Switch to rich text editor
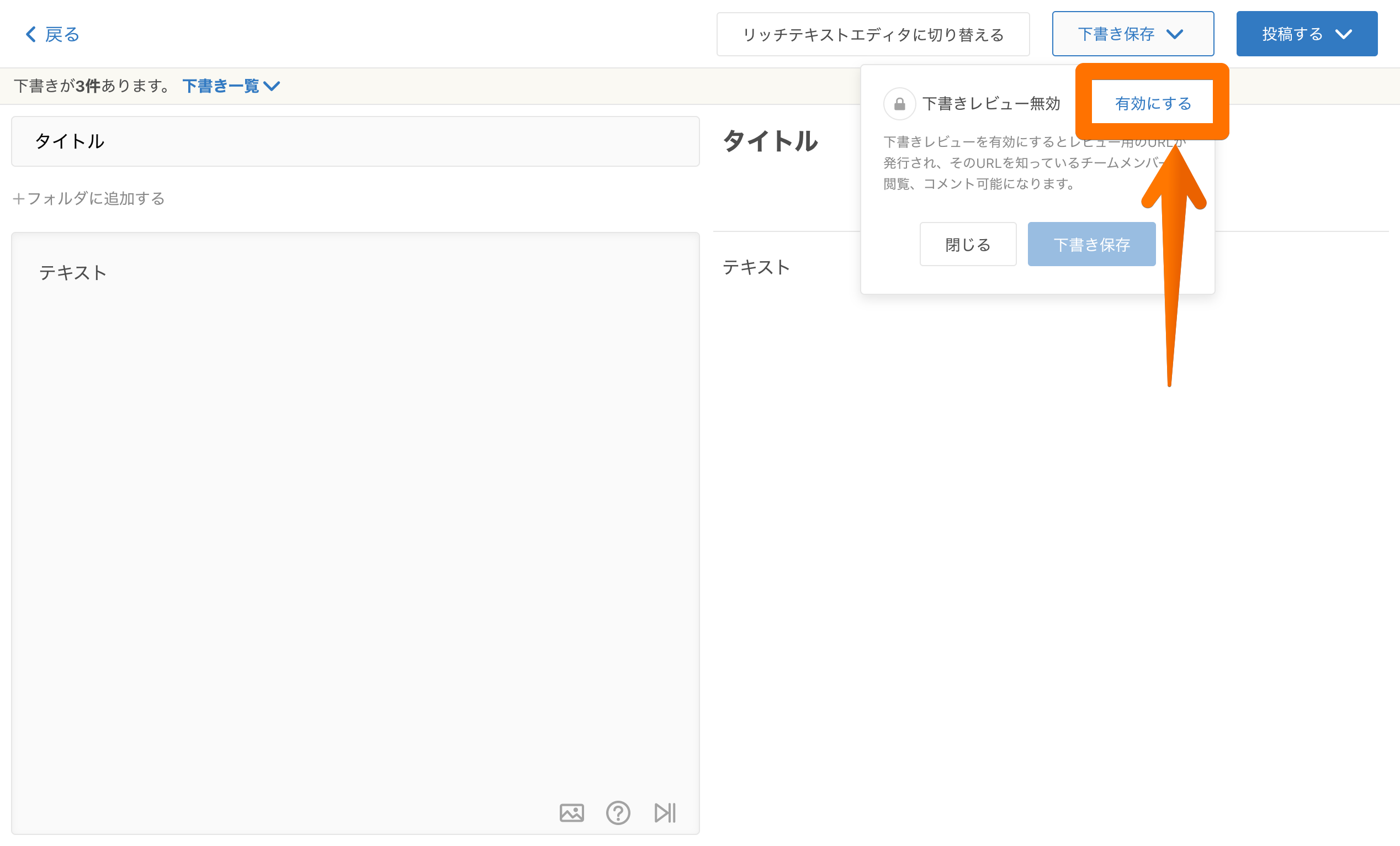The width and height of the screenshot is (1400, 846). point(873,35)
